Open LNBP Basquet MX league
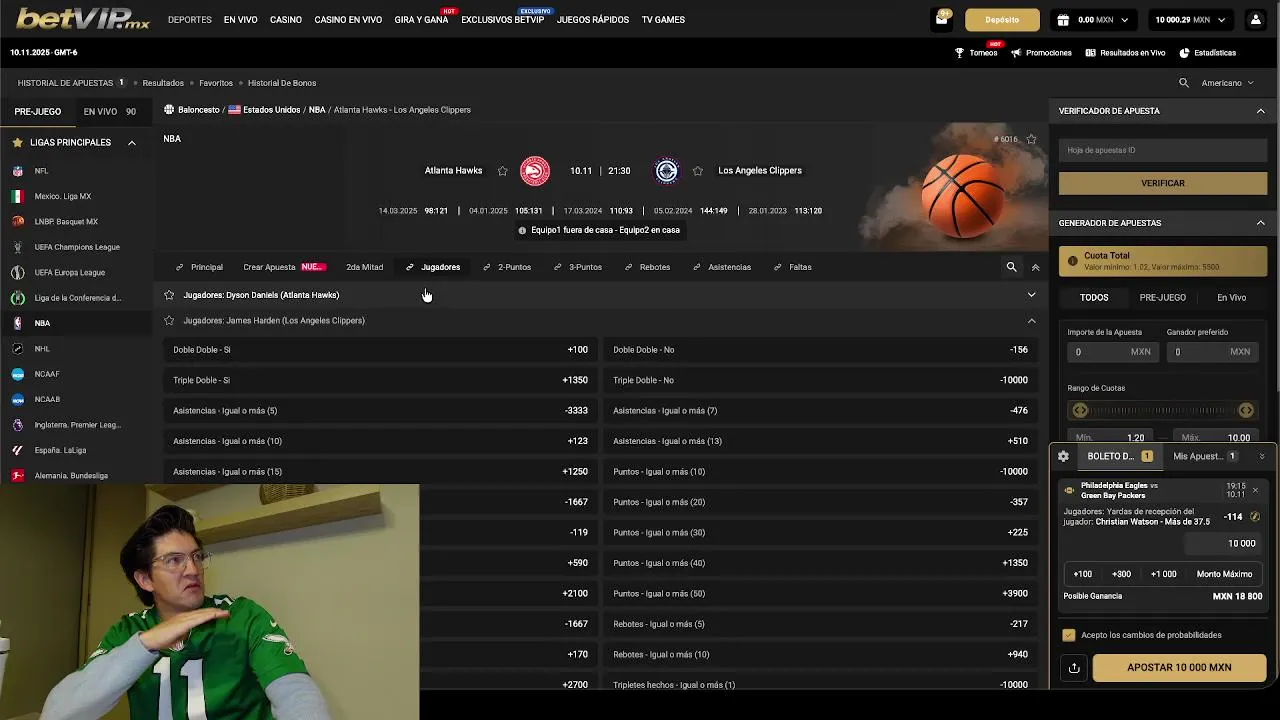The width and height of the screenshot is (1280, 720). tap(66, 222)
